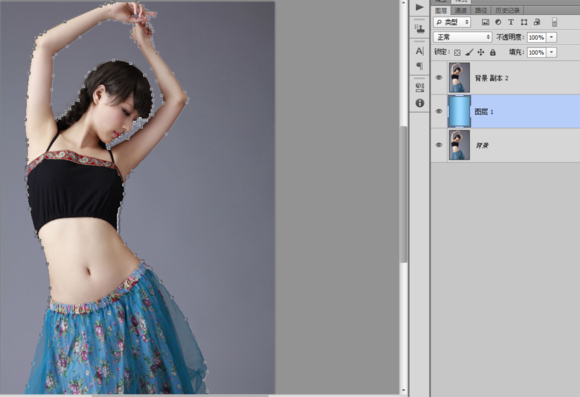
Task: Hide the 图层 1 layer
Action: [x=439, y=111]
